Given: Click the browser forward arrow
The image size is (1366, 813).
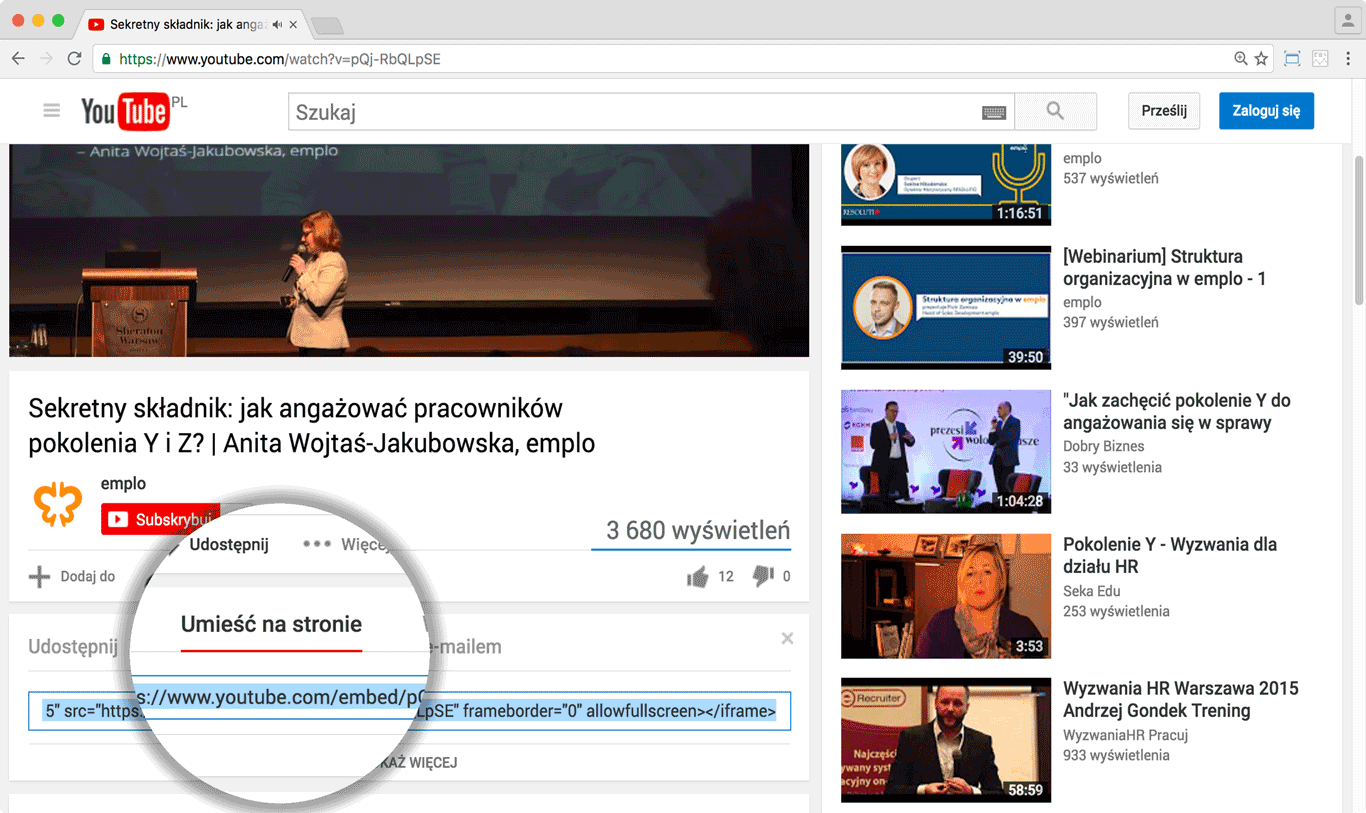Looking at the screenshot, I should click(x=46, y=59).
